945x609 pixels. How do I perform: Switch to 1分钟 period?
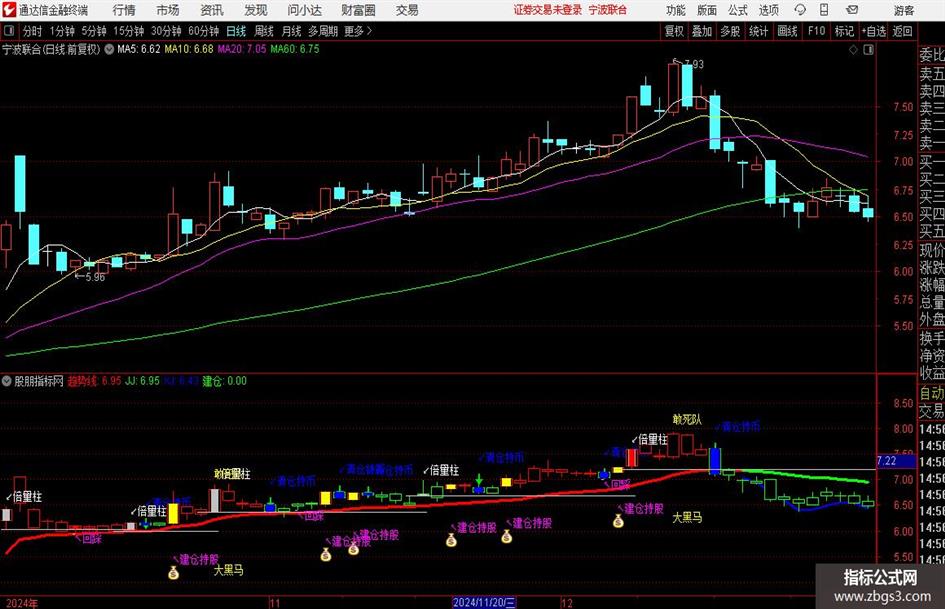coord(61,31)
